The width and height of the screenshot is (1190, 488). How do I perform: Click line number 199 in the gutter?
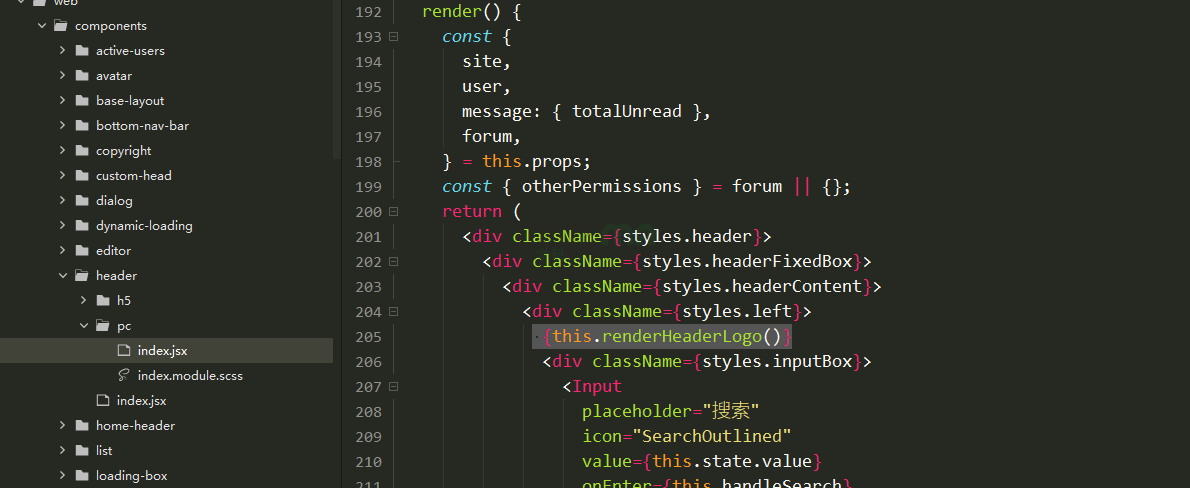point(368,187)
